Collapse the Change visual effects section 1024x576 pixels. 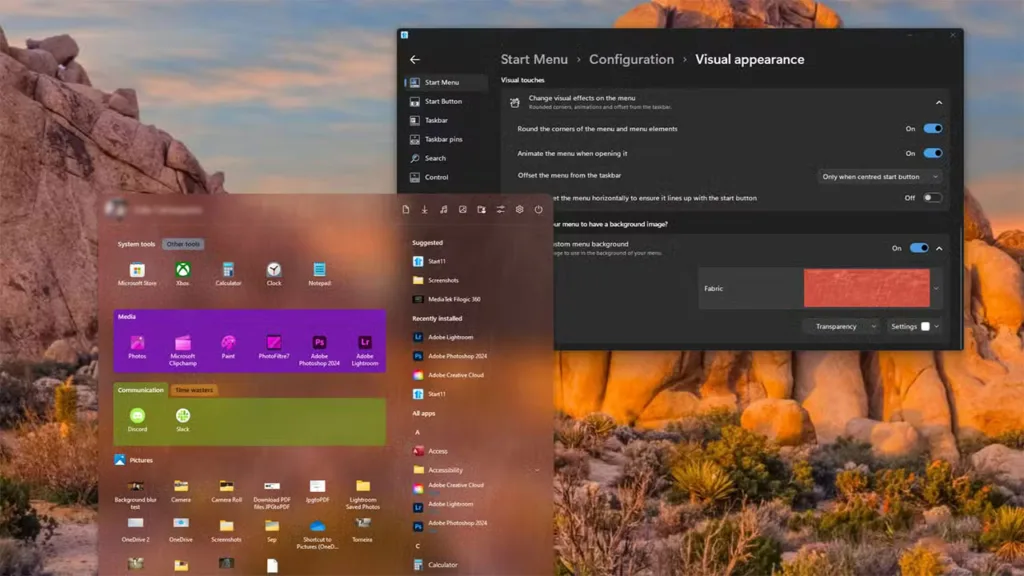pyautogui.click(x=939, y=103)
